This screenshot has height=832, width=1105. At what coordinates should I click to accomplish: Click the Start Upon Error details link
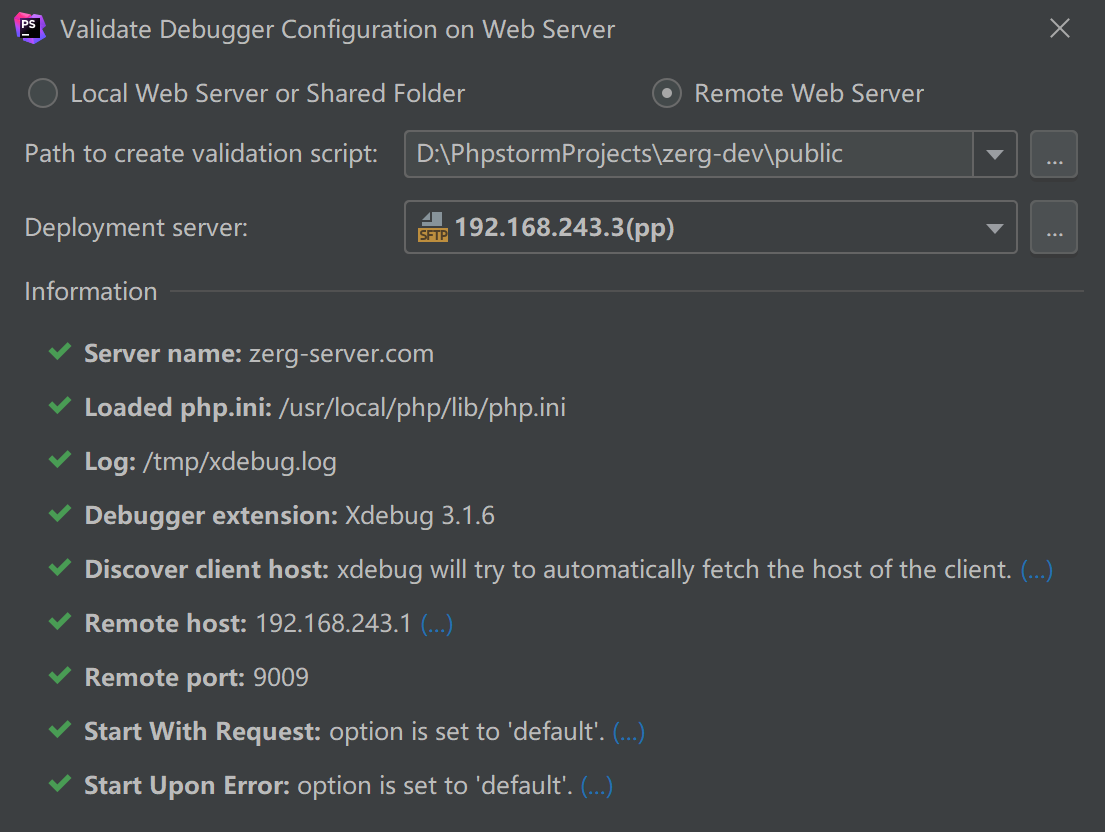(x=596, y=786)
